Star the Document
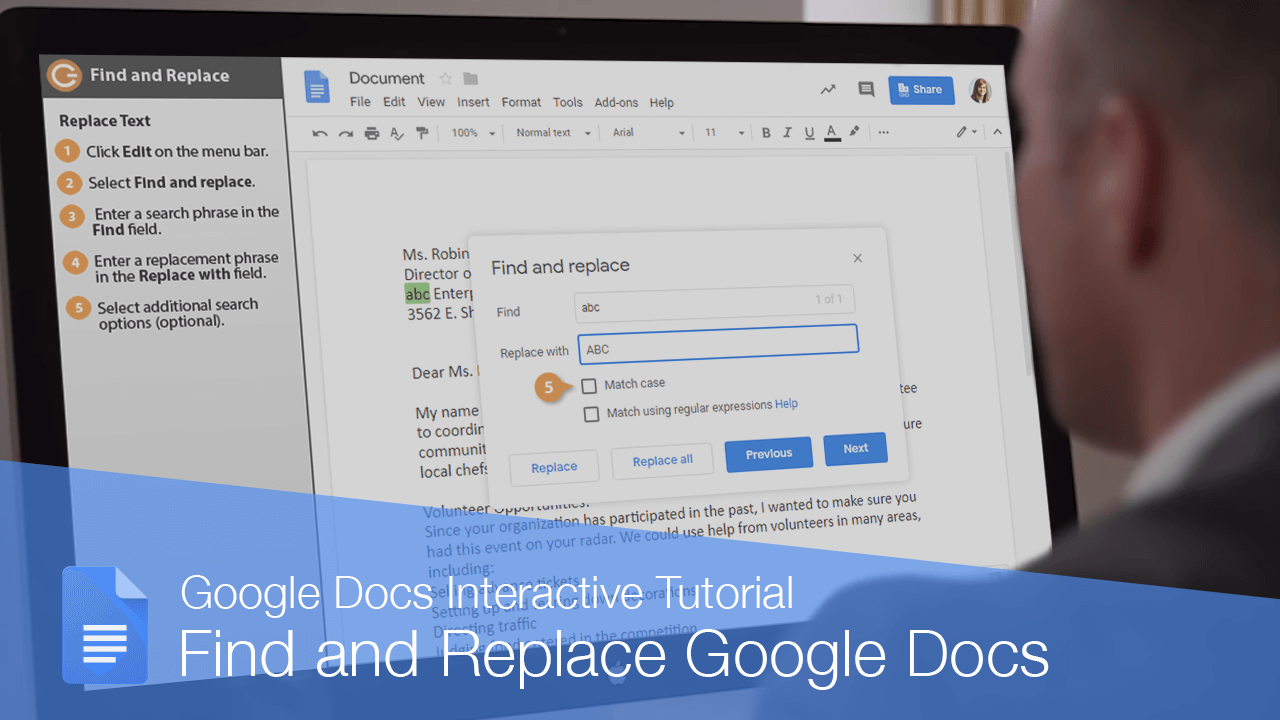1280x720 pixels. click(x=444, y=77)
